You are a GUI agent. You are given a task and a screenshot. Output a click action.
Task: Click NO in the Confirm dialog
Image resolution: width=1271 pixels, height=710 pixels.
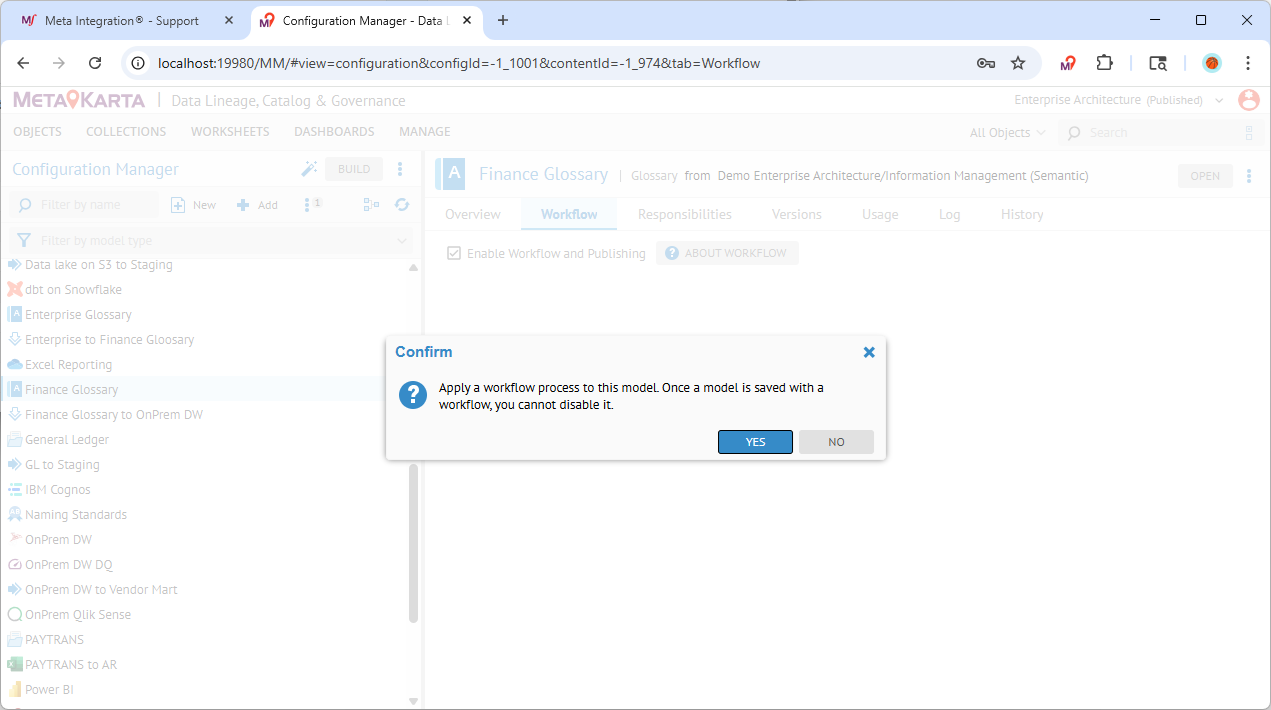pyautogui.click(x=836, y=442)
